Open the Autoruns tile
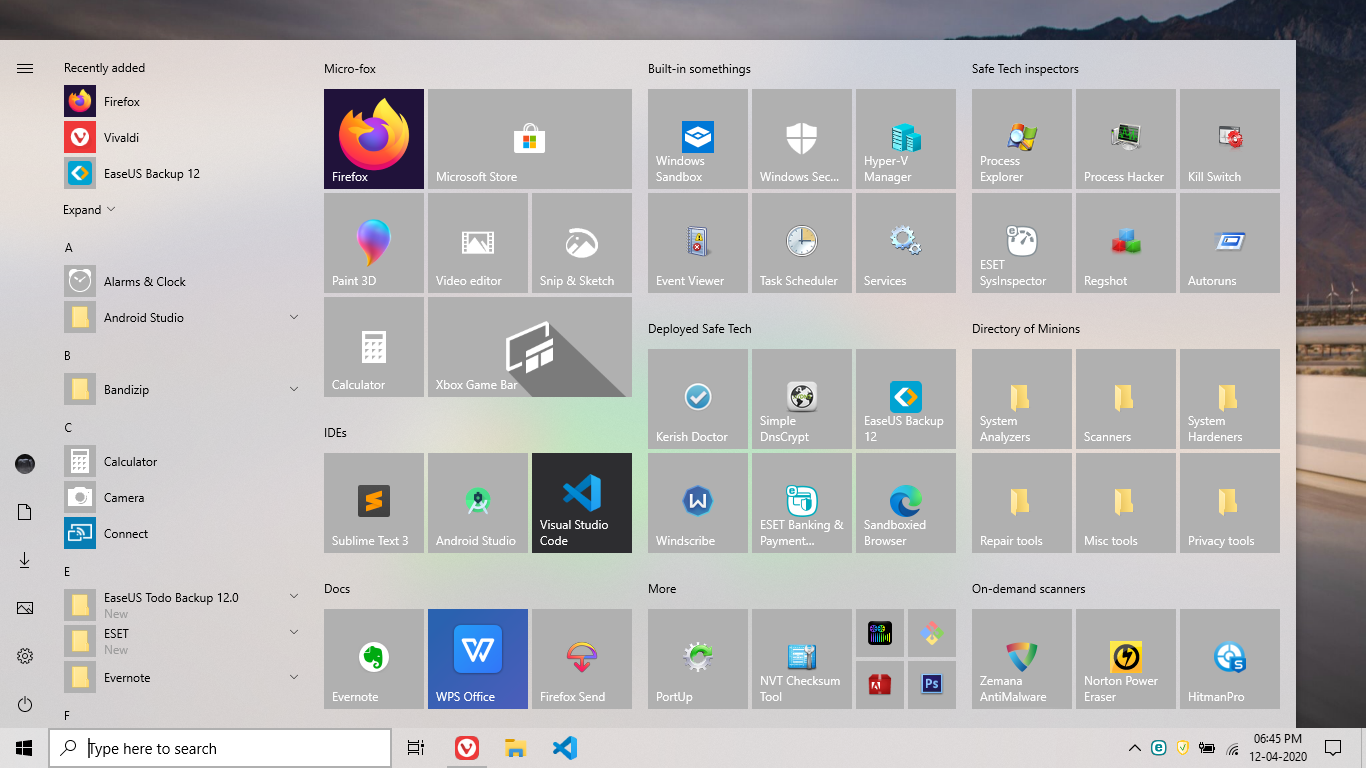Viewport: 1366px width, 768px height. (x=1230, y=243)
